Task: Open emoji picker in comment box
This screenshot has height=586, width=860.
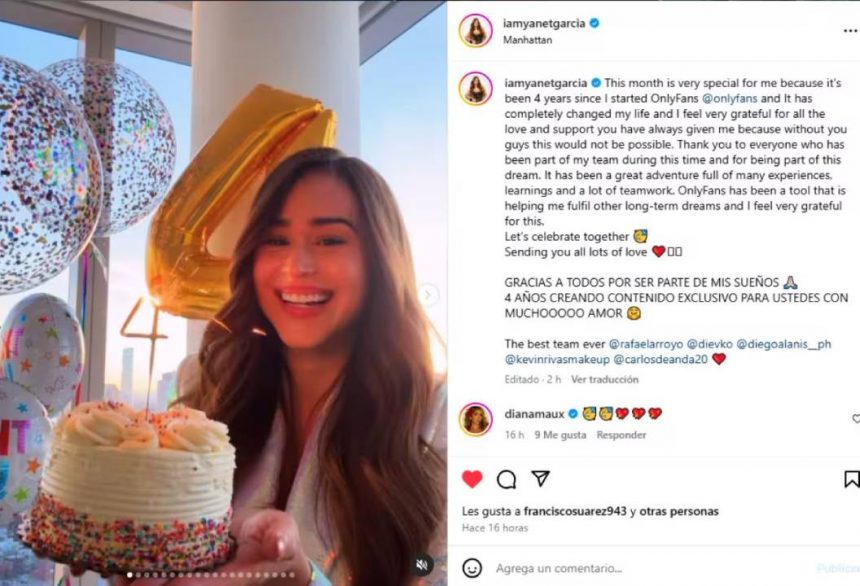Action: point(472,568)
